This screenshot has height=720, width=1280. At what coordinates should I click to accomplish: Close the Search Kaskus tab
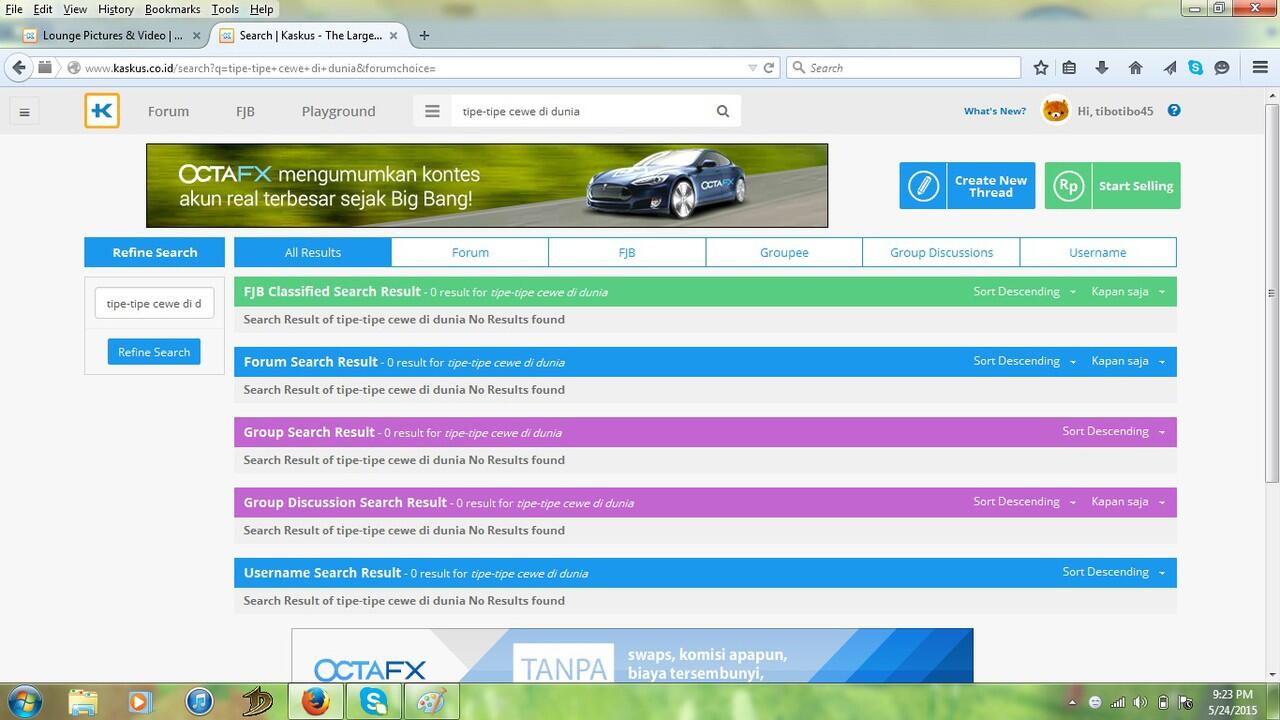(394, 35)
